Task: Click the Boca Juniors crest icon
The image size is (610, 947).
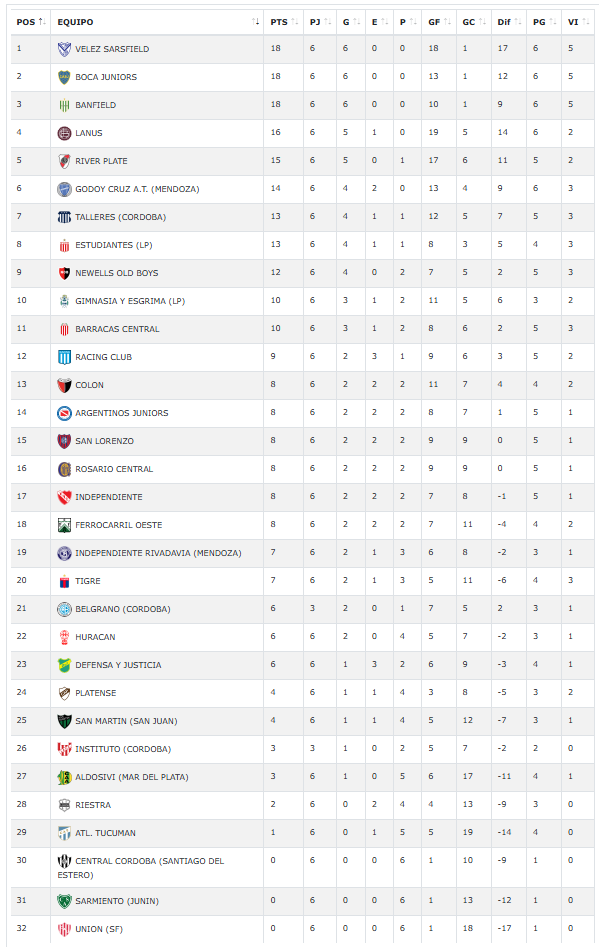Action: 64,77
